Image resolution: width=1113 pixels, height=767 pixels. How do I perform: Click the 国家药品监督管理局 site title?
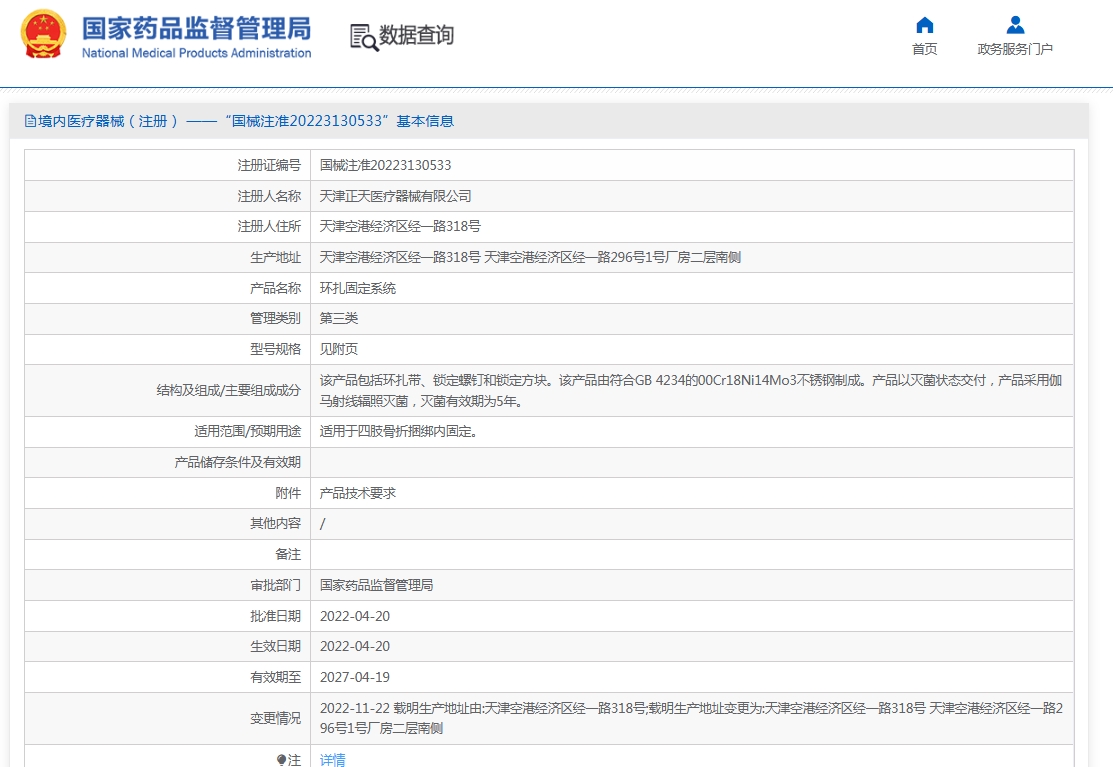[197, 28]
